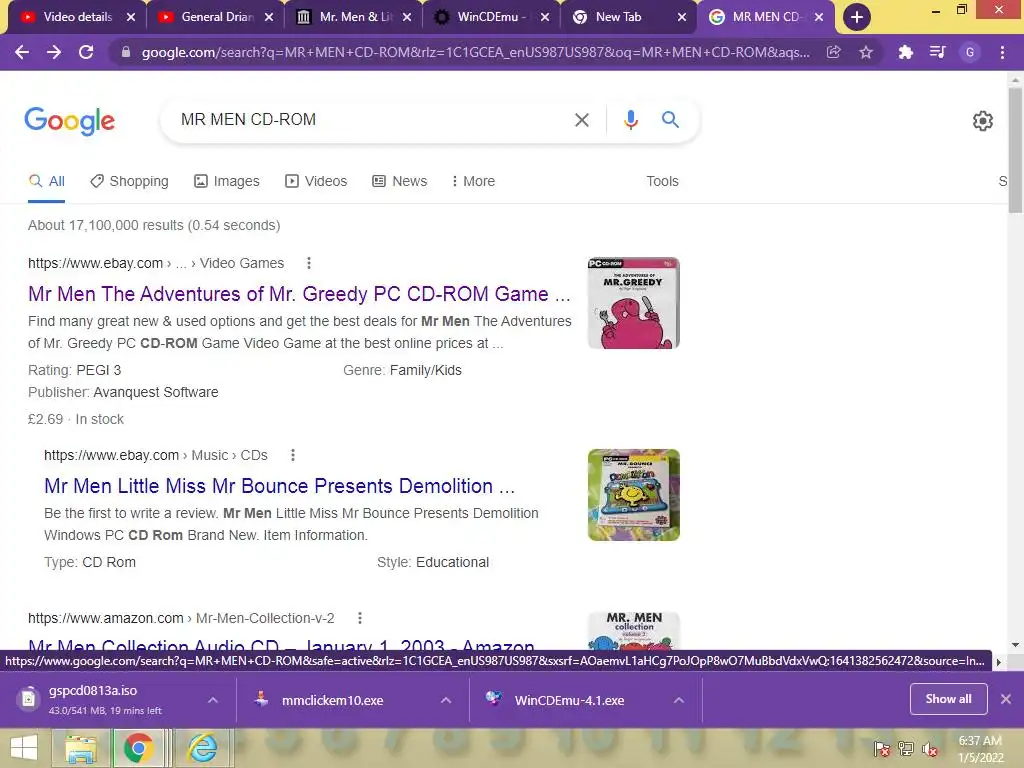Close the Video details tab
The height and width of the screenshot is (768, 1024).
[131, 17]
